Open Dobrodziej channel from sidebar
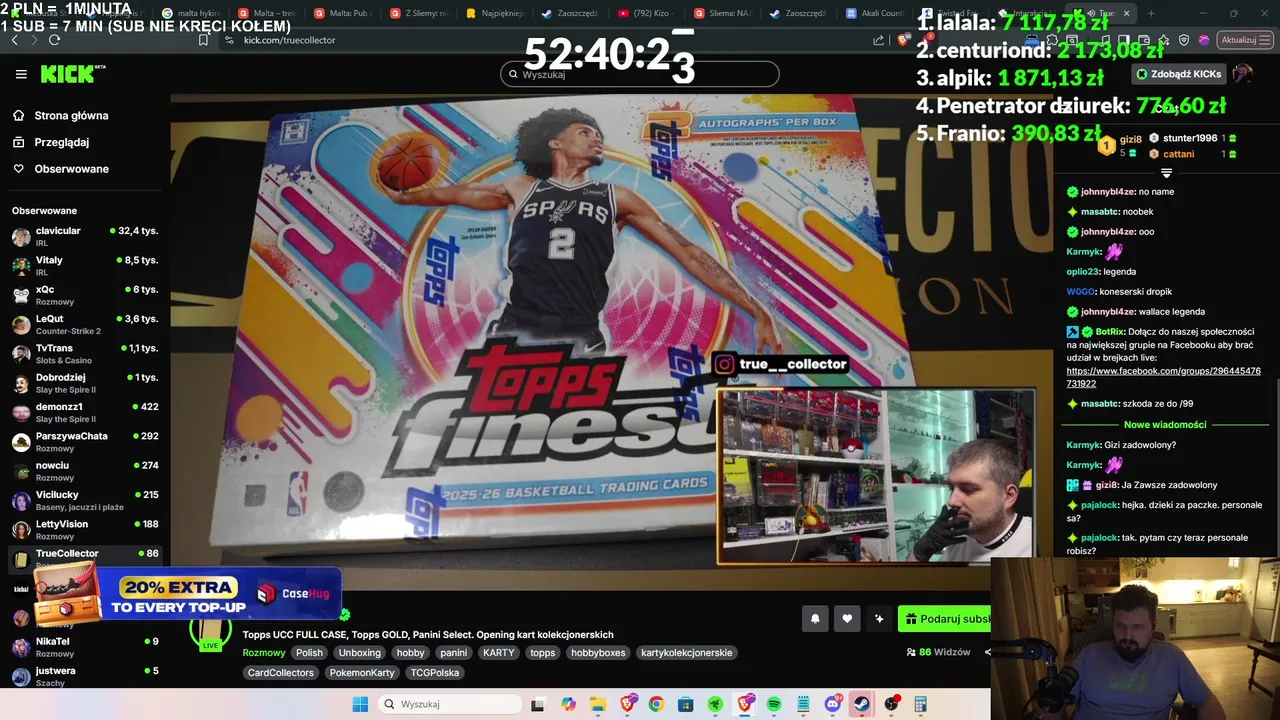1280x720 pixels. 85,383
